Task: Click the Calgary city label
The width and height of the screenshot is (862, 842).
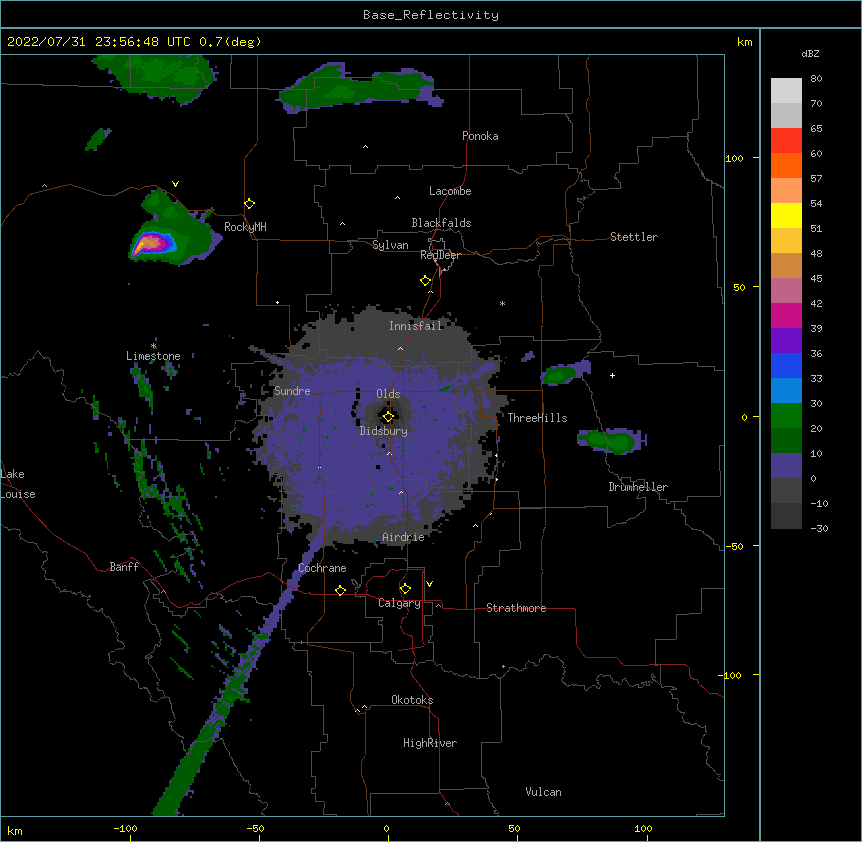Action: point(399,603)
